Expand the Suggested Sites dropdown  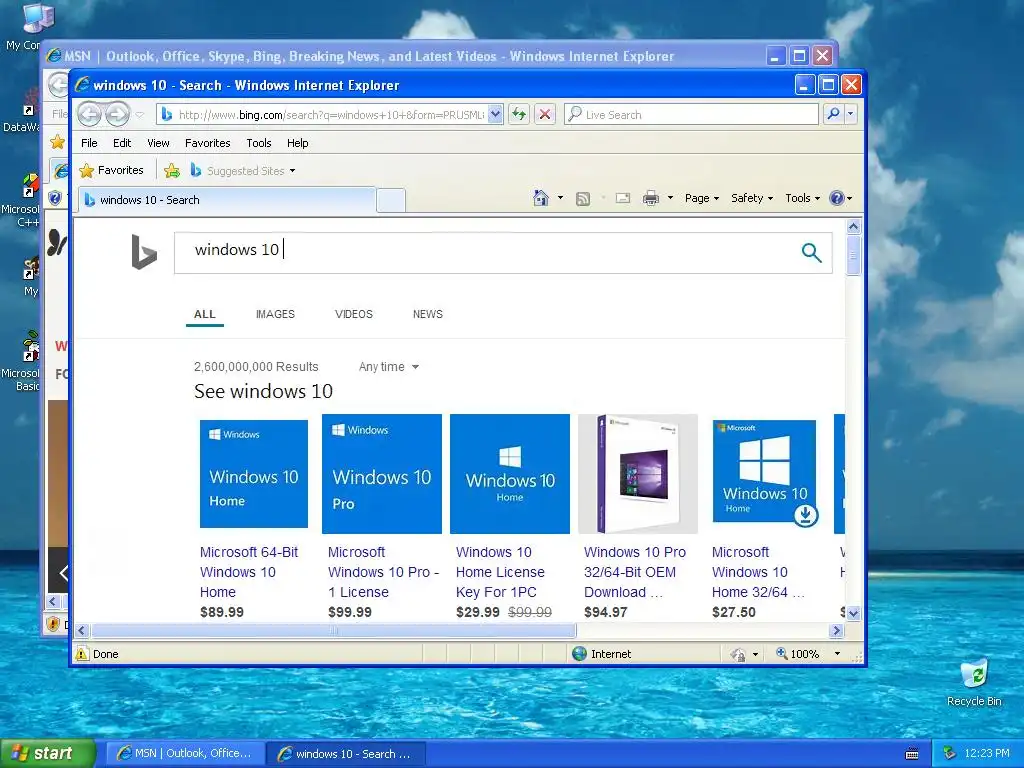click(x=292, y=171)
